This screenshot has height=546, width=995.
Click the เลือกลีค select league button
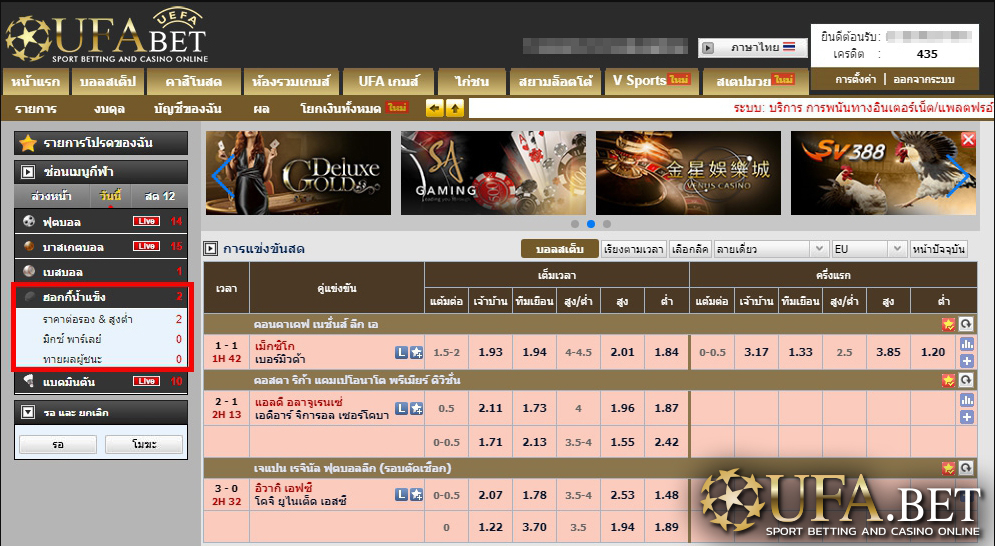point(689,249)
